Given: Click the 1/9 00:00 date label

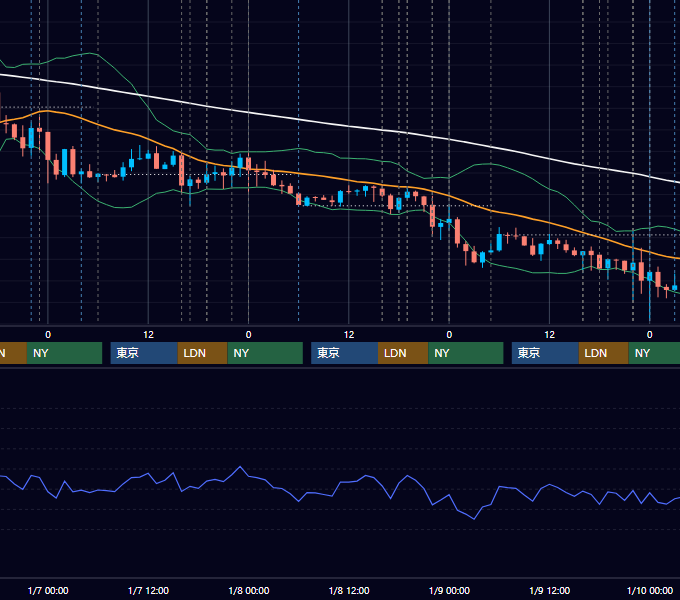Looking at the screenshot, I should tap(449, 590).
